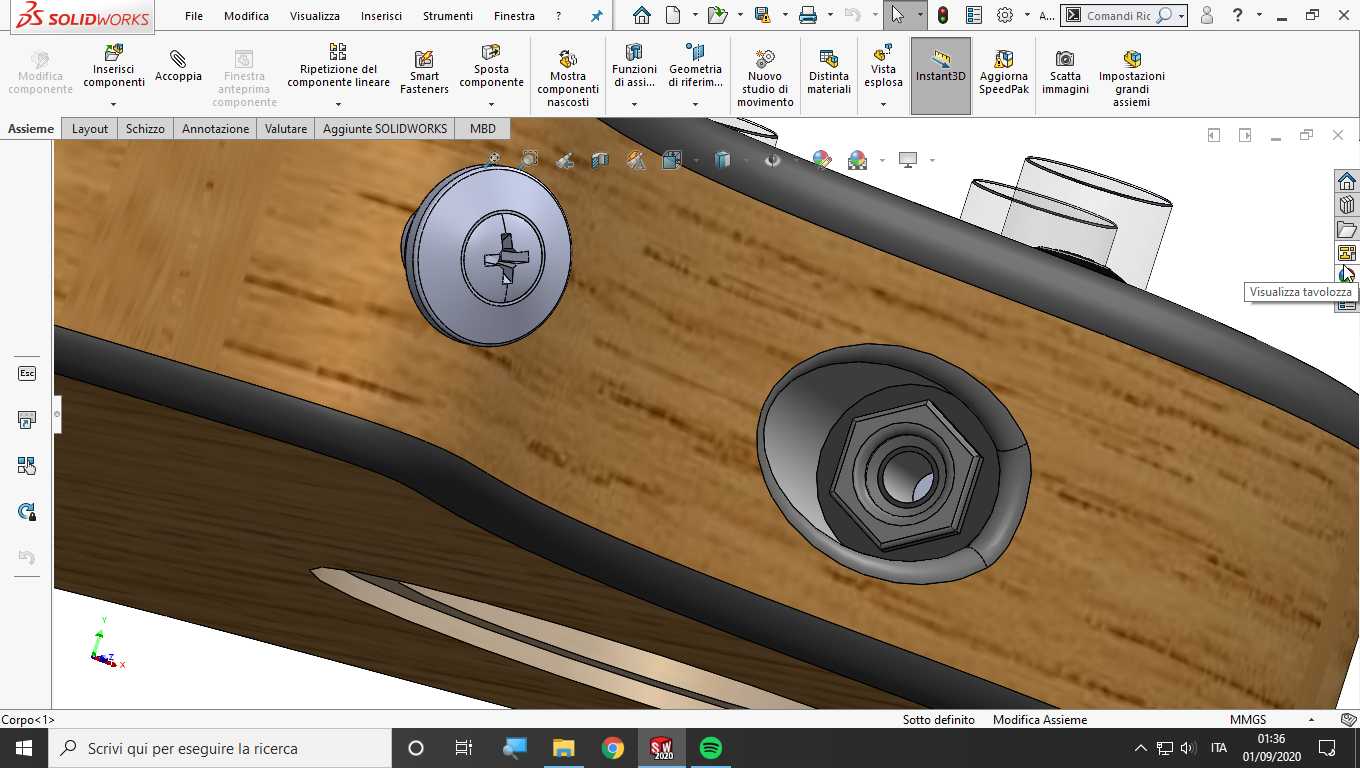Click the Zoom to Fit icon in view toolbar

tap(493, 159)
